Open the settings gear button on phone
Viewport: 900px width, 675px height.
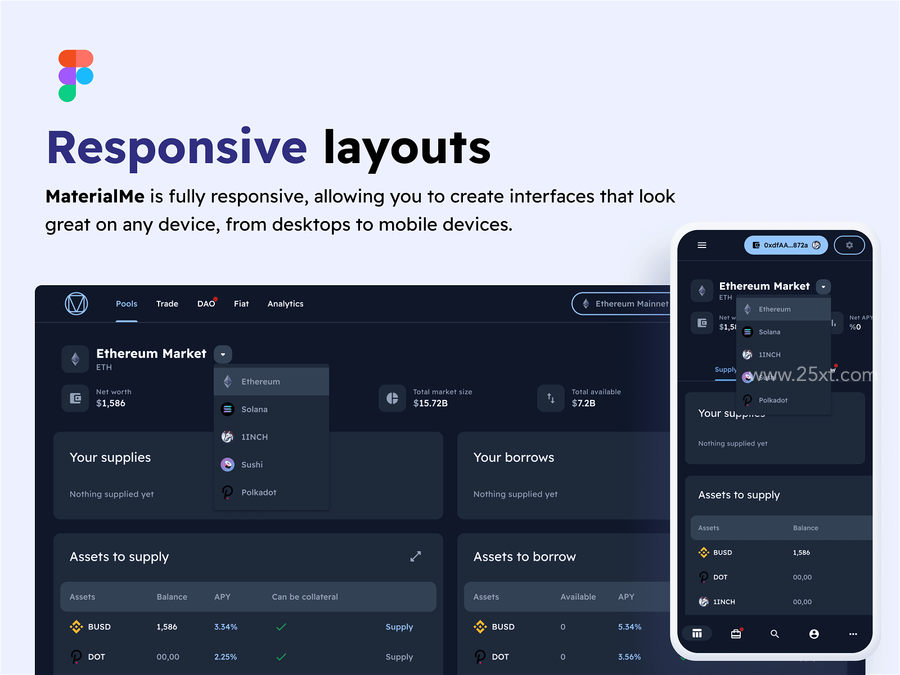[849, 245]
